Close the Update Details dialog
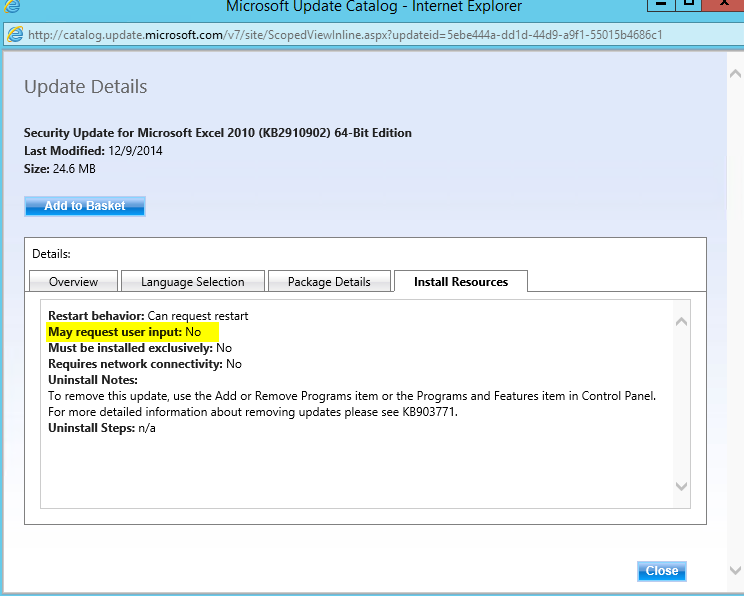This screenshot has height=596, width=744. (661, 571)
